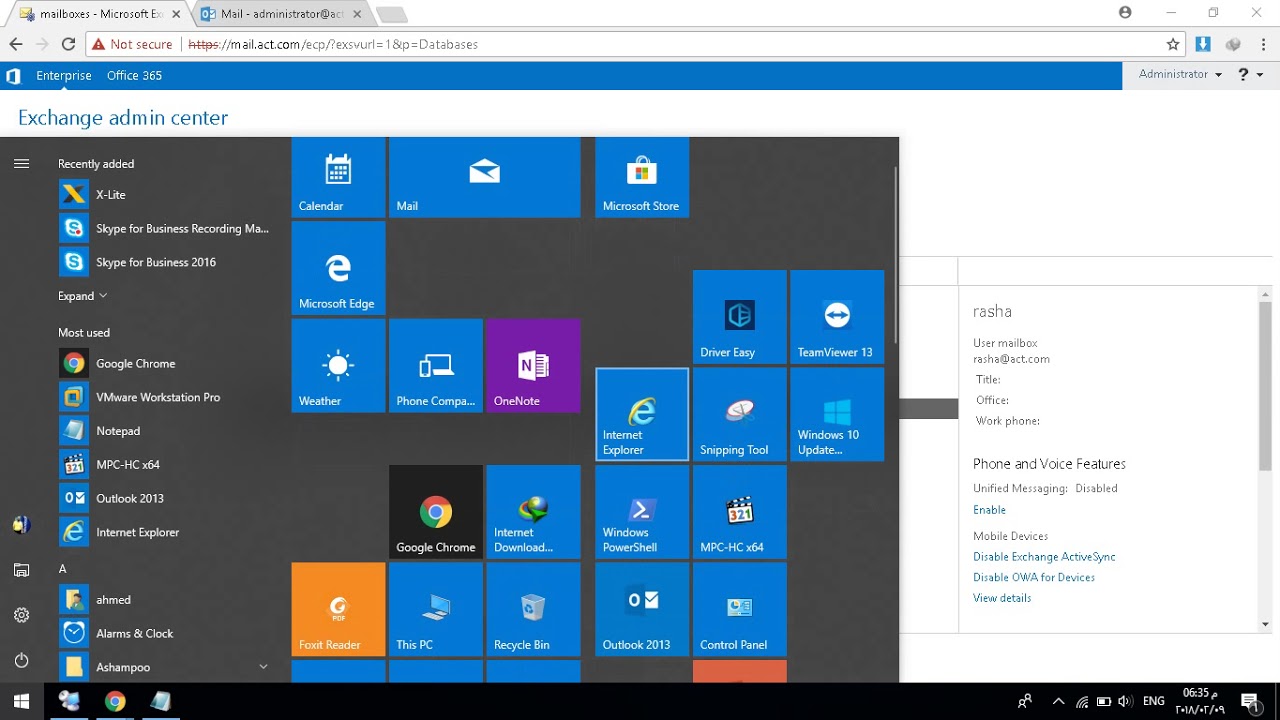Click the browser back button
This screenshot has height=720, width=1280.
(x=16, y=44)
